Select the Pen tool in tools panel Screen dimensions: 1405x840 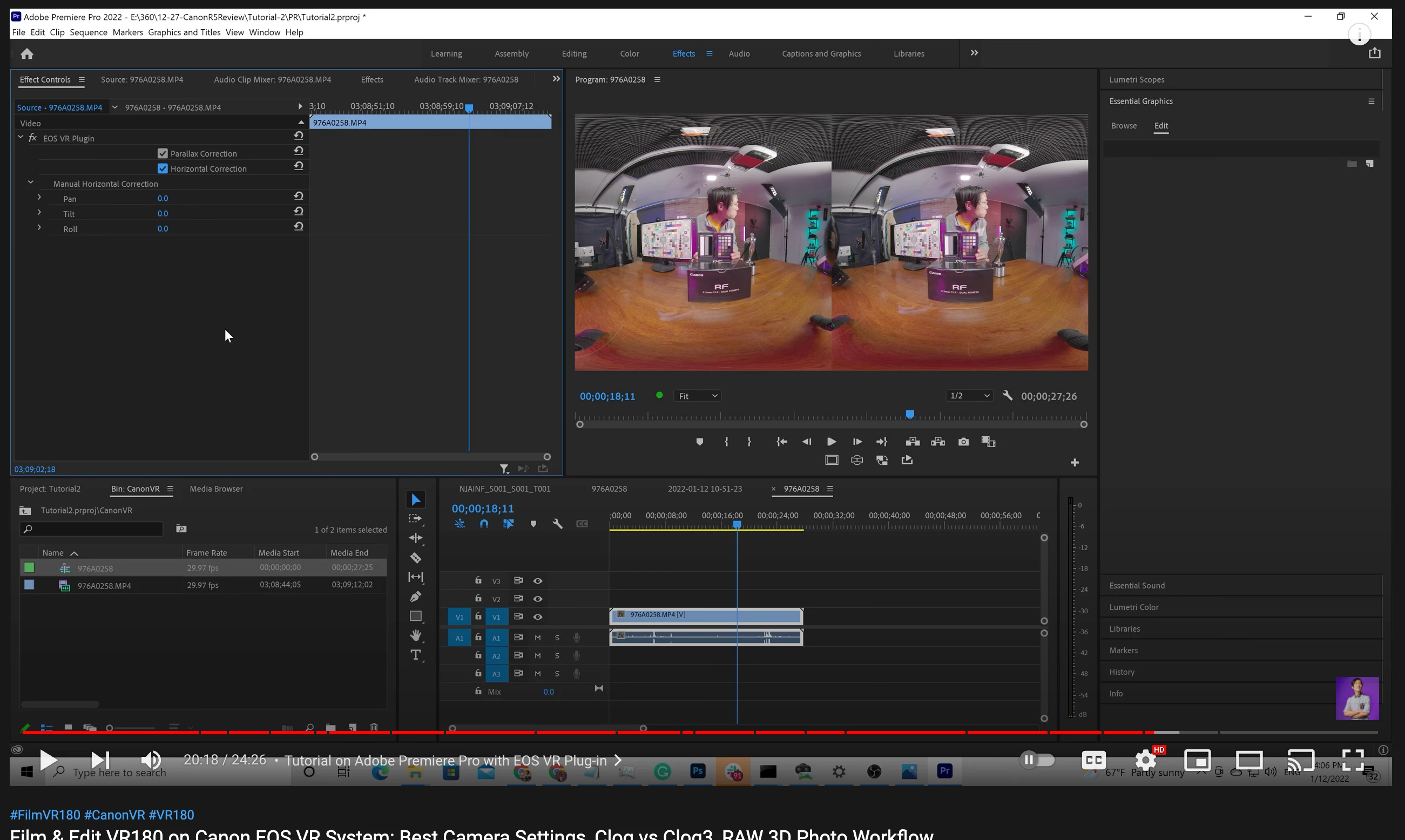[x=415, y=597]
